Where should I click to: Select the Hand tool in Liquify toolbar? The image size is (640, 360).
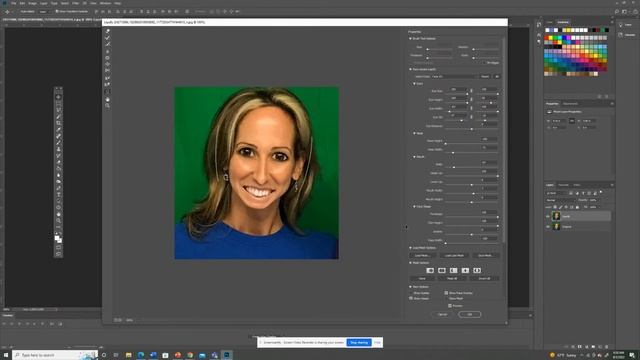(108, 99)
